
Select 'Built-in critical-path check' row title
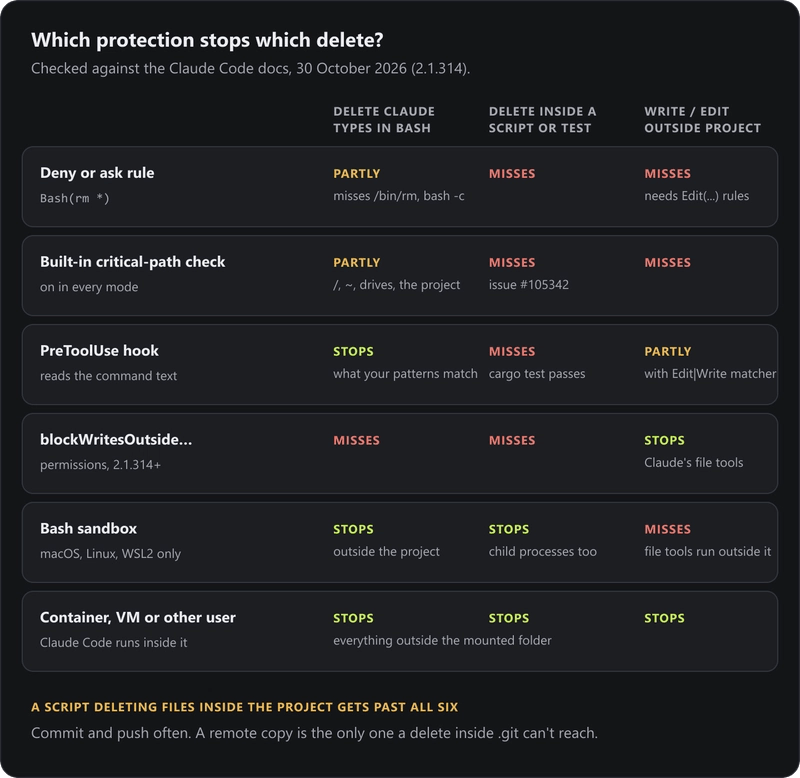pos(133,262)
